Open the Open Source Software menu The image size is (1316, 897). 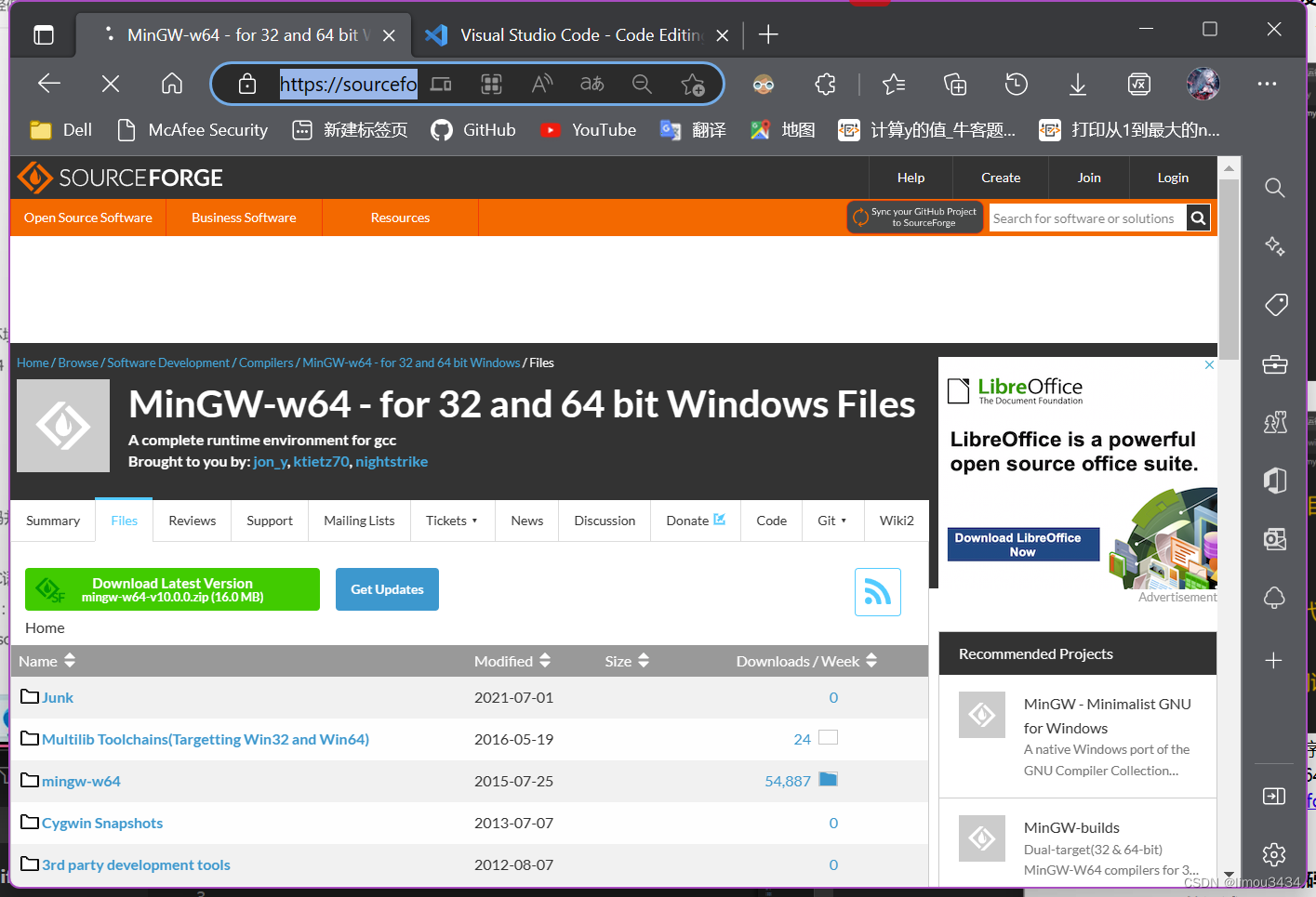tap(88, 218)
